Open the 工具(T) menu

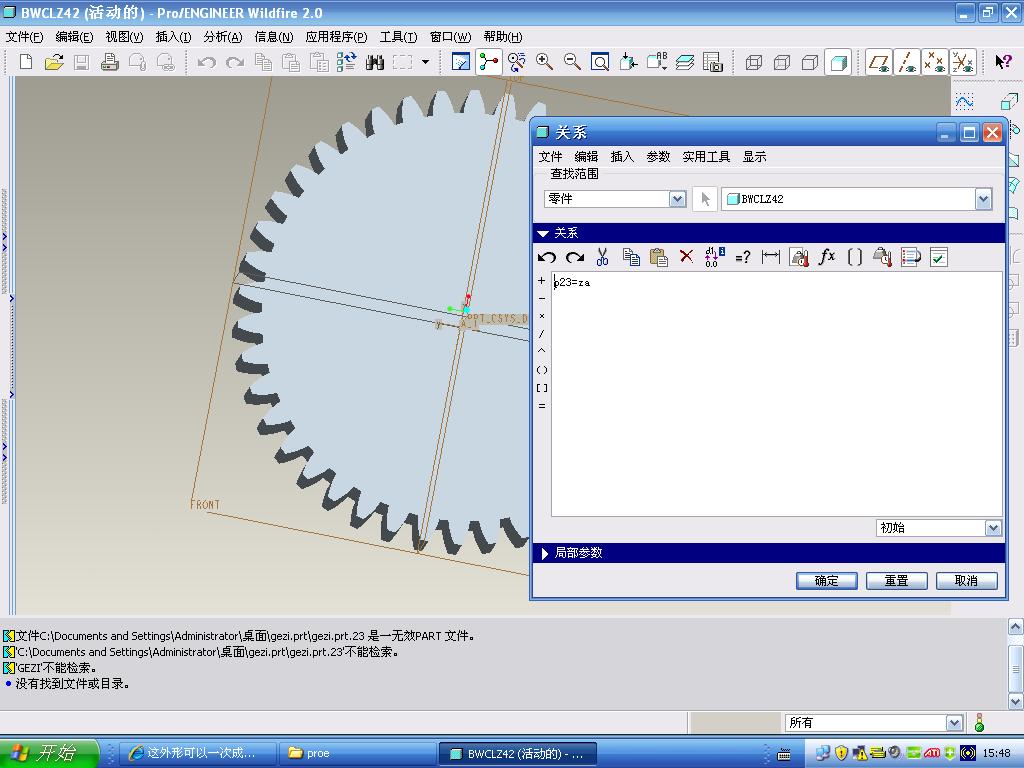pyautogui.click(x=398, y=37)
